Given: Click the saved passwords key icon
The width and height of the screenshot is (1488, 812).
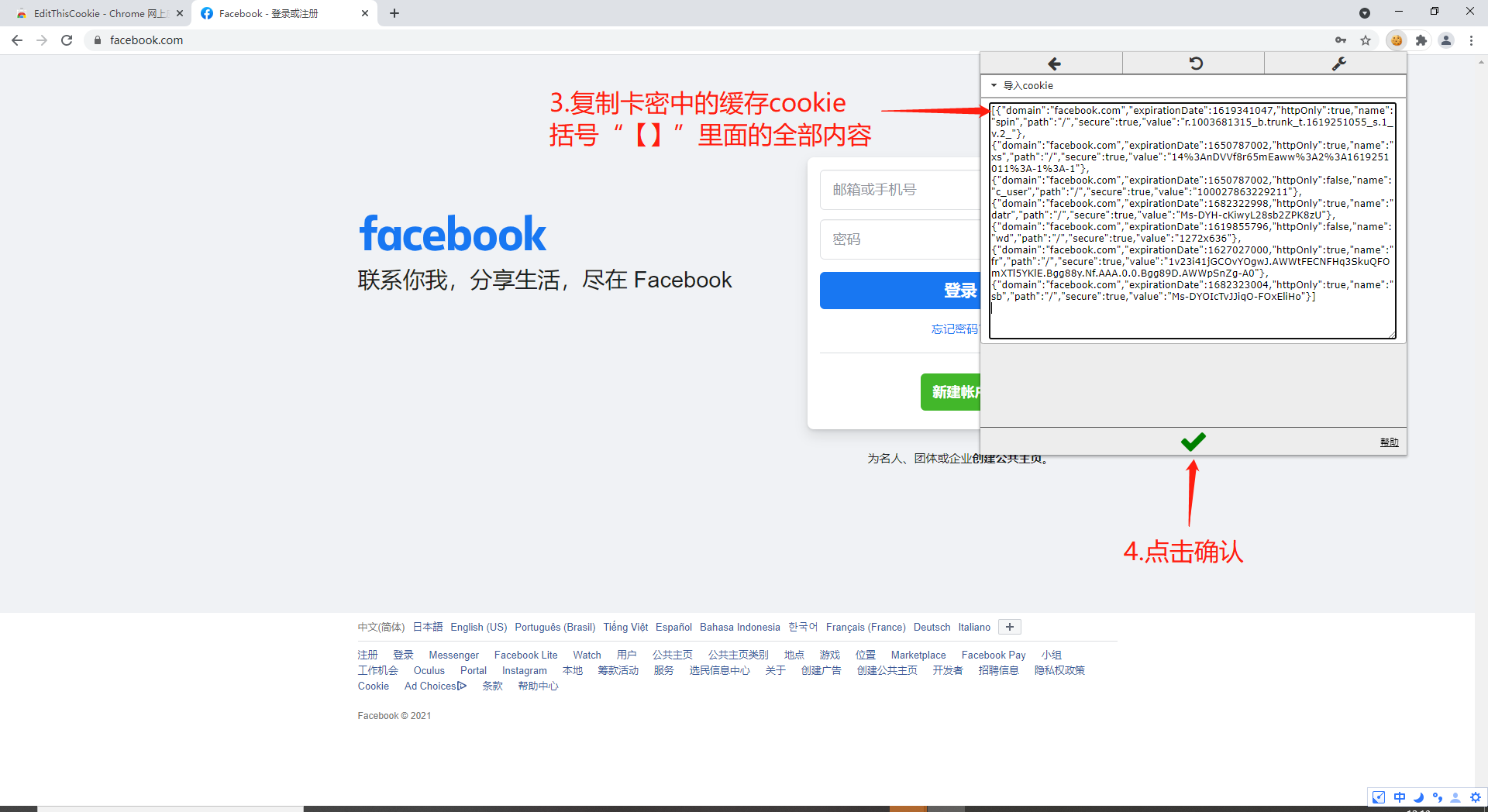Looking at the screenshot, I should point(1341,40).
